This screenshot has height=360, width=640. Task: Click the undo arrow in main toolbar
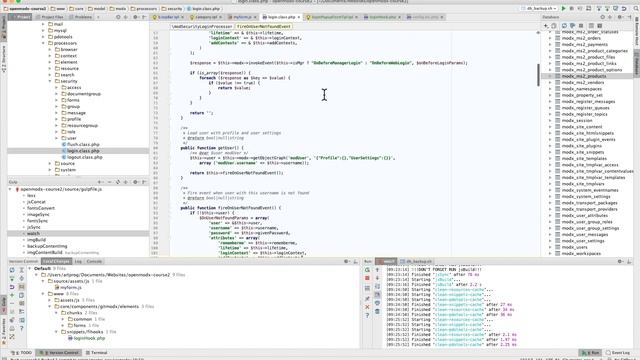click(x=624, y=8)
